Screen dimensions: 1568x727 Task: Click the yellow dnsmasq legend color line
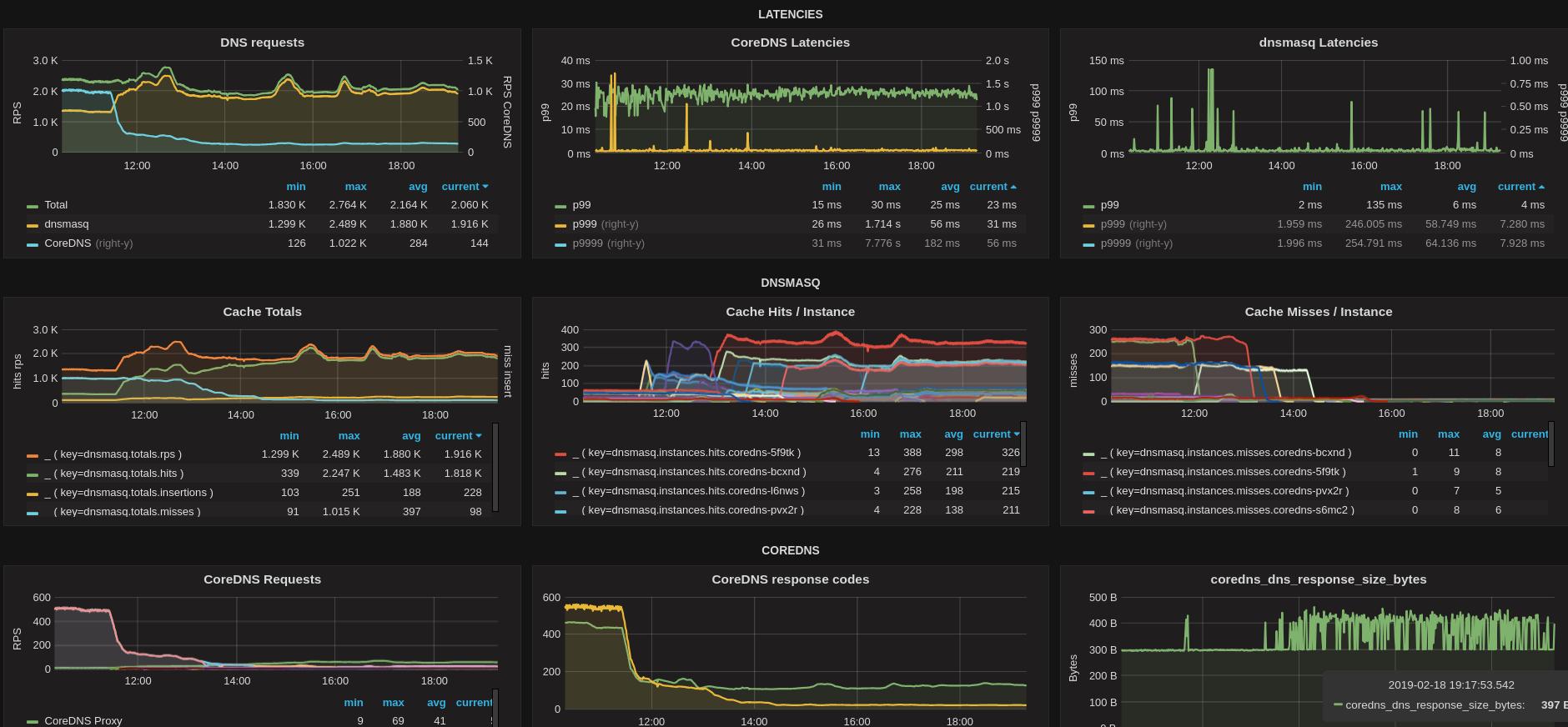33,225
